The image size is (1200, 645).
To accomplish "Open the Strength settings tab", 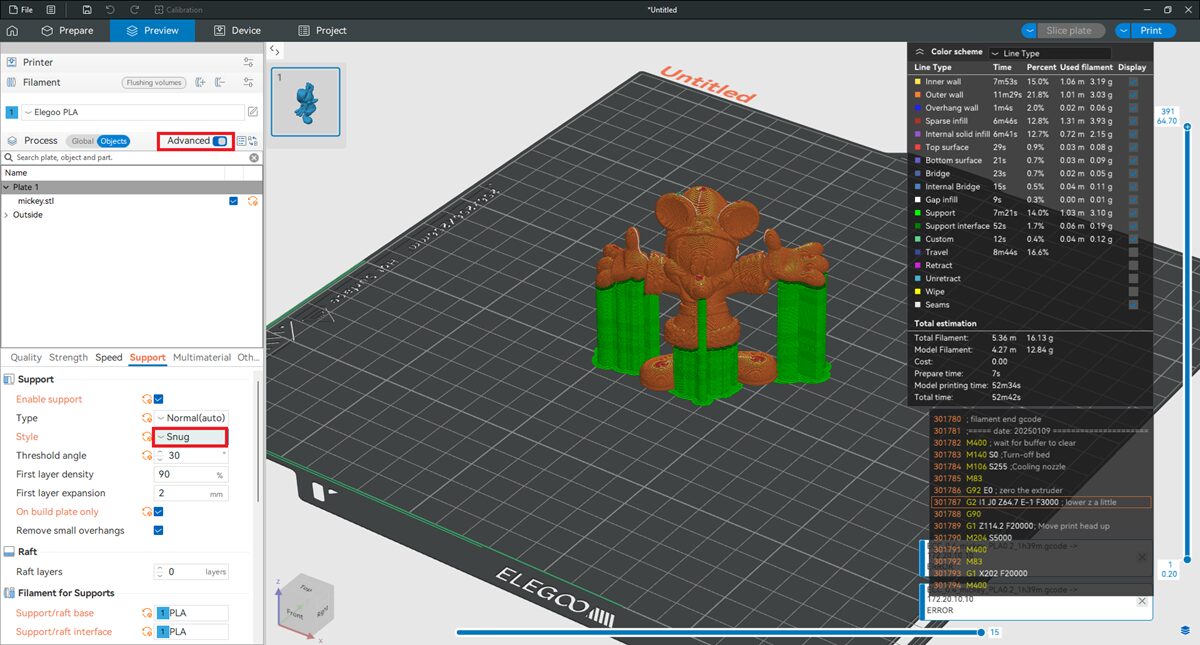I will pos(68,358).
